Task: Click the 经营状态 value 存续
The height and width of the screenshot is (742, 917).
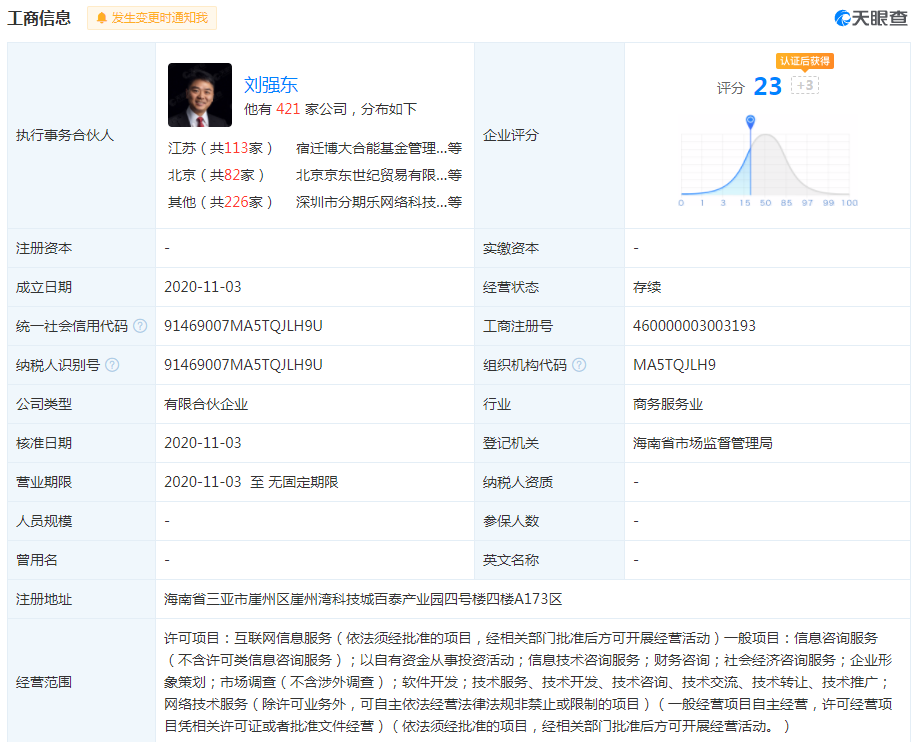Action: point(647,287)
